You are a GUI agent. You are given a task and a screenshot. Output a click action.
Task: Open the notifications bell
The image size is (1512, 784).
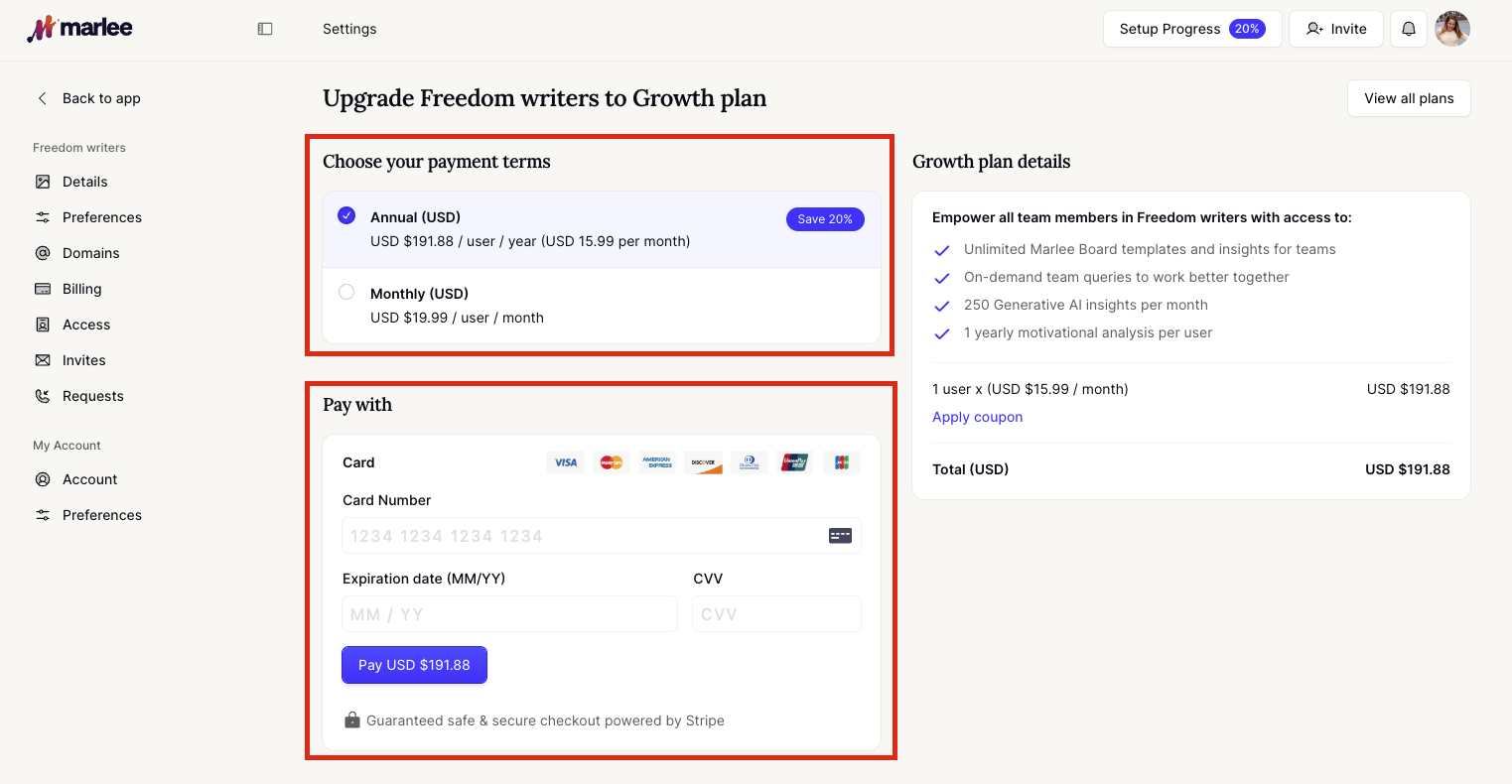tap(1408, 29)
